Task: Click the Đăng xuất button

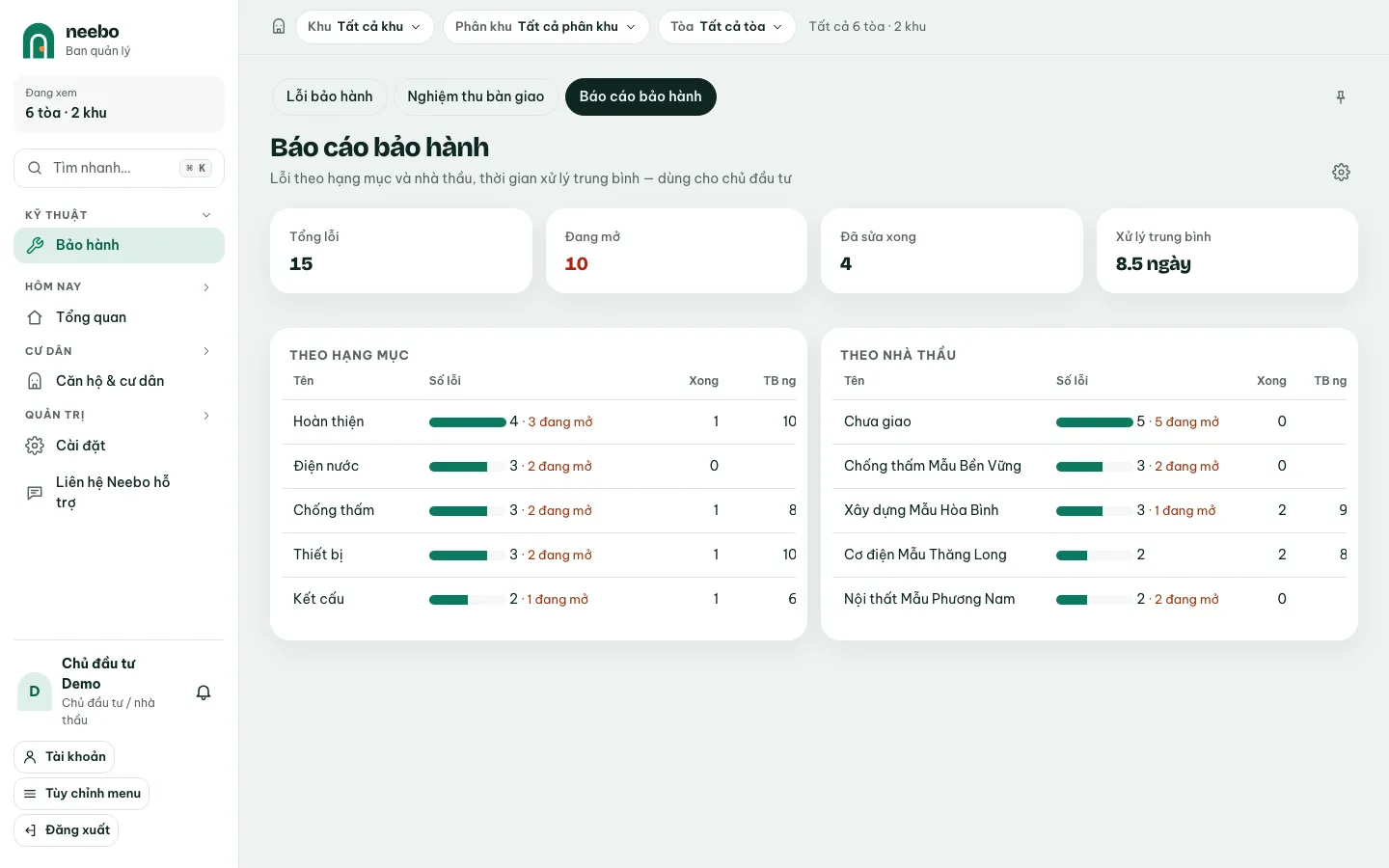Action: (x=66, y=830)
